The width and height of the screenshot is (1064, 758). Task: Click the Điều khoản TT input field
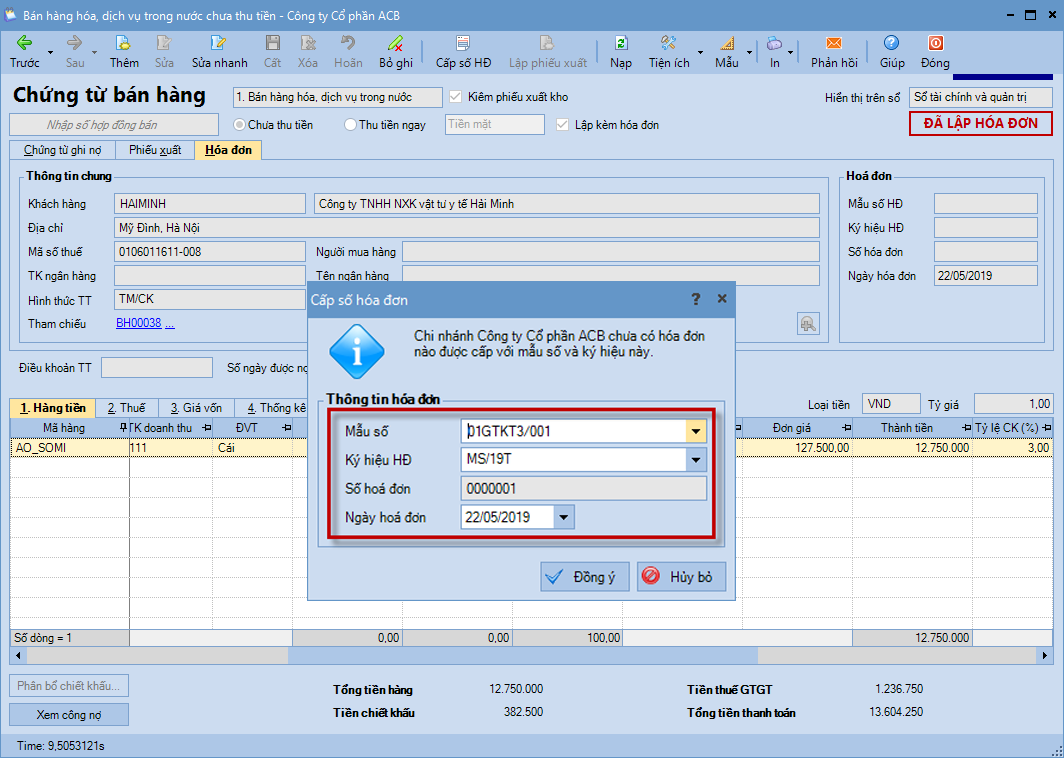click(x=157, y=368)
